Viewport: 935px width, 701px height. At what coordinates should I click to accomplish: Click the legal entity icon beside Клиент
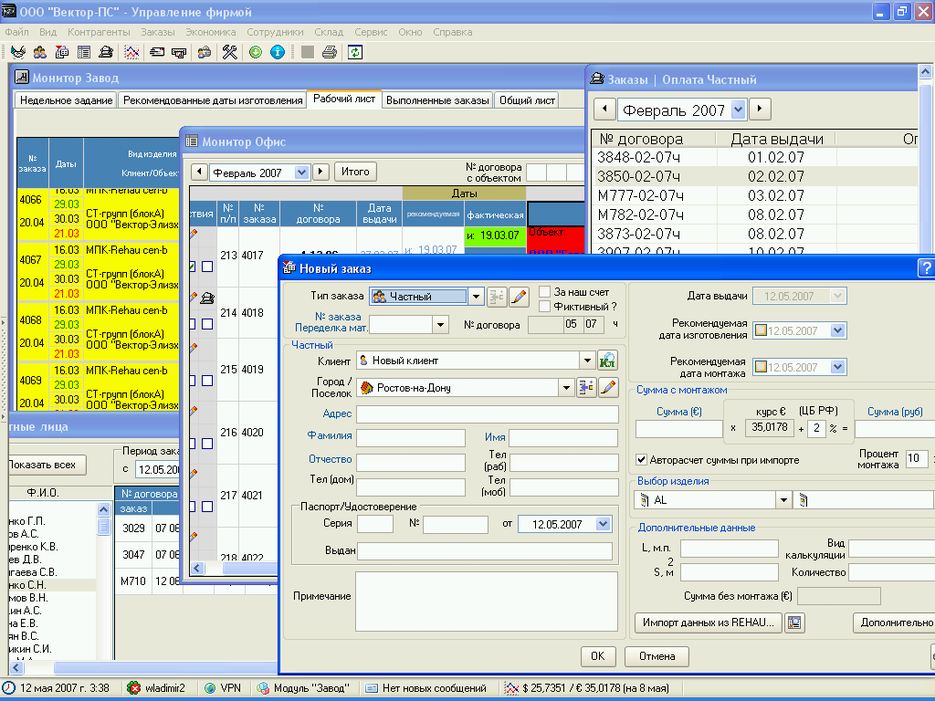tap(607, 360)
